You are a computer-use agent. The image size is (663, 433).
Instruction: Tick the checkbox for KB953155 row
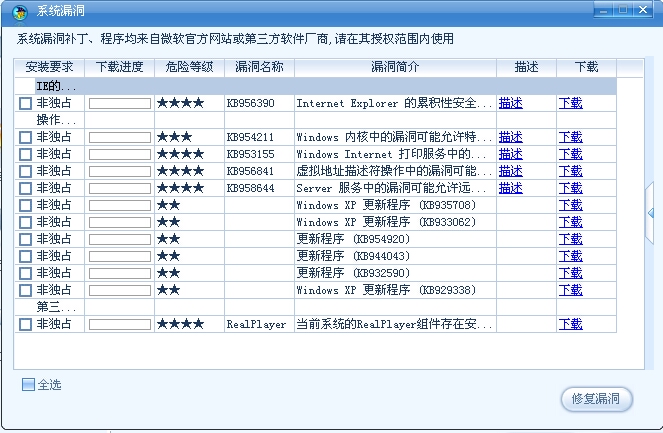pos(25,154)
